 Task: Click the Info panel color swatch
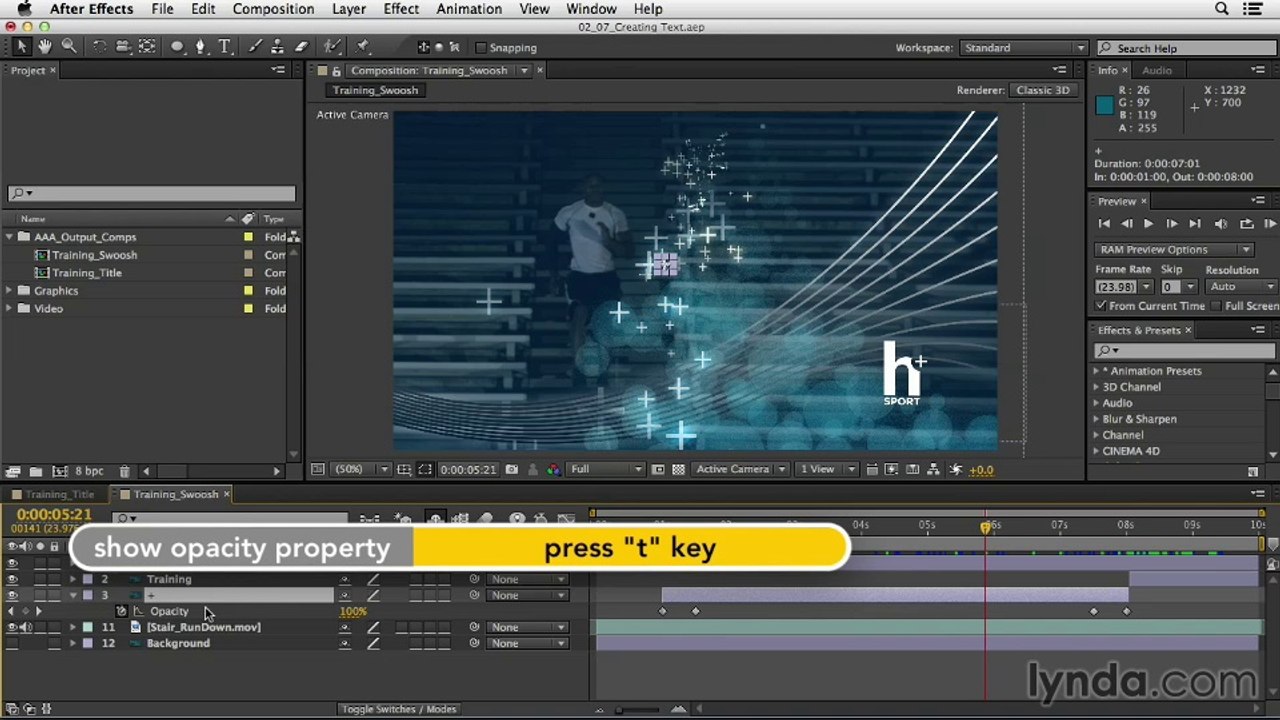1105,105
